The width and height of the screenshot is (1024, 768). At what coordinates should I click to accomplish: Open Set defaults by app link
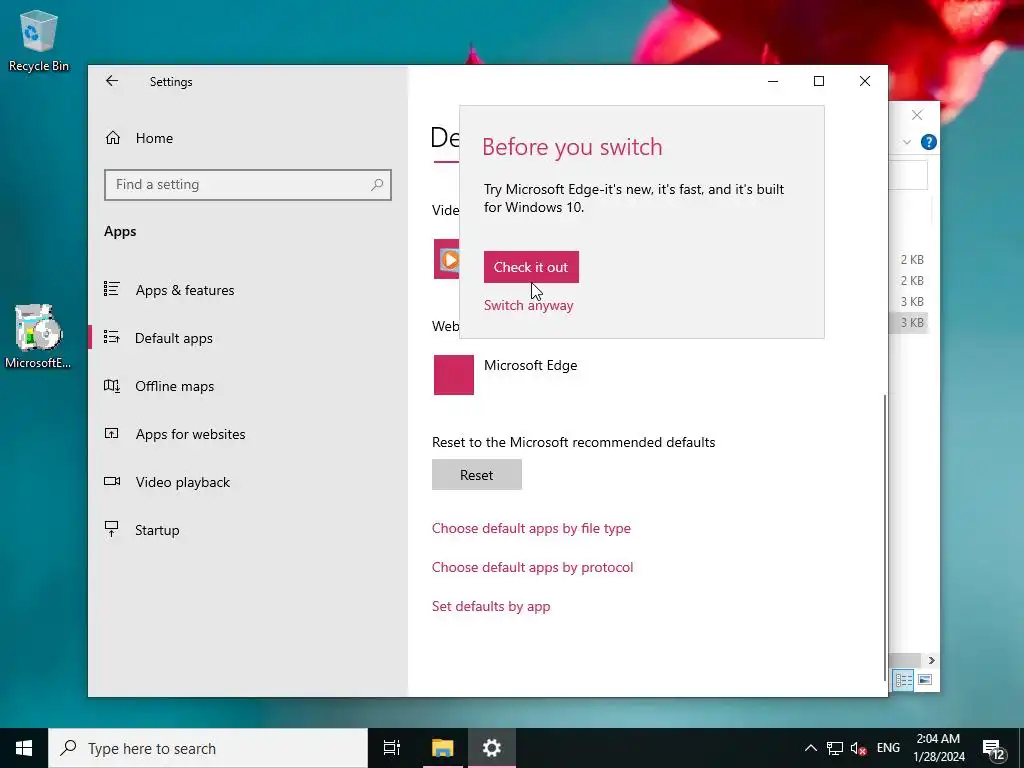(491, 607)
